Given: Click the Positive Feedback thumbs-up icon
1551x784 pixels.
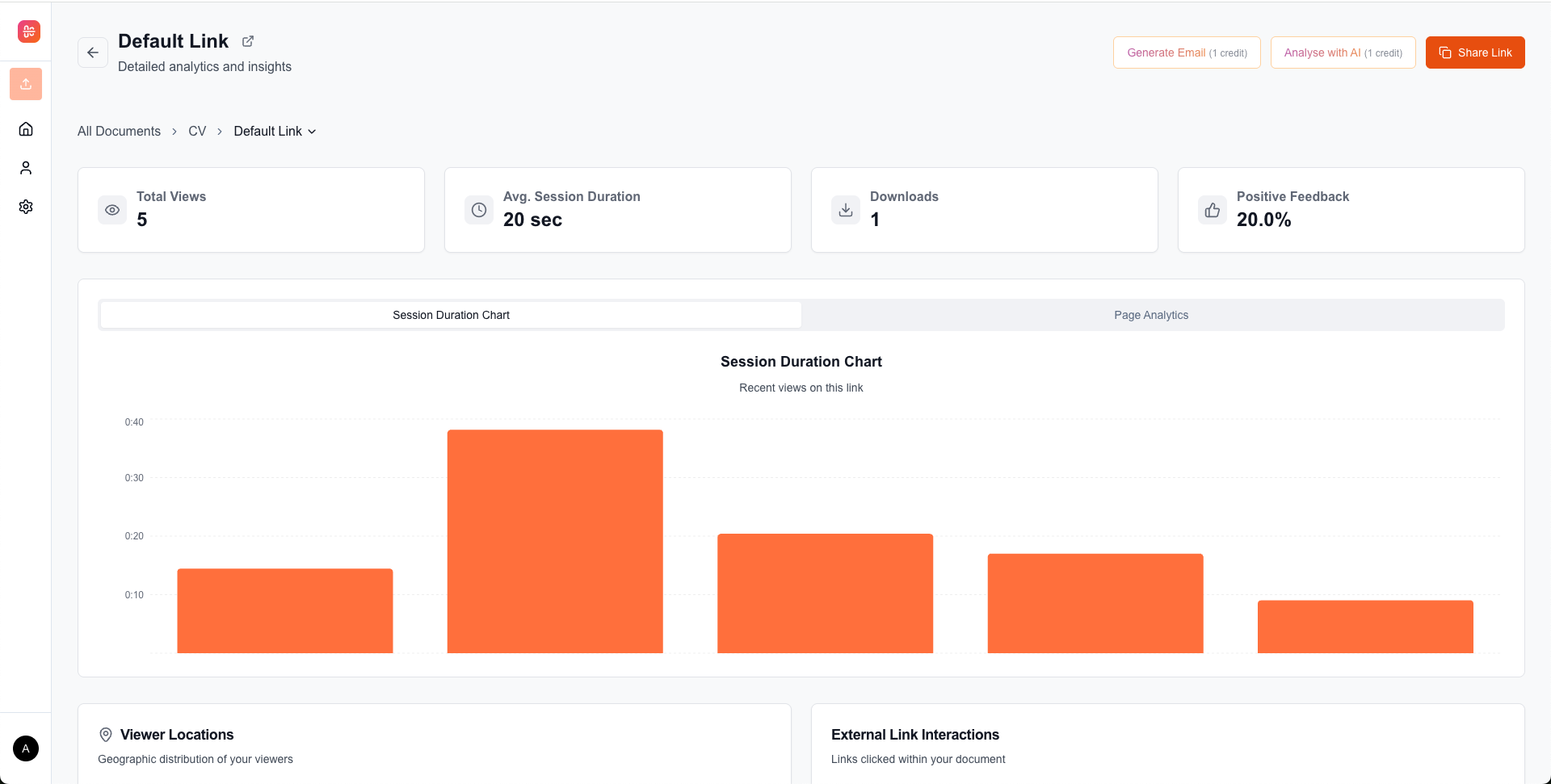Looking at the screenshot, I should point(1213,210).
